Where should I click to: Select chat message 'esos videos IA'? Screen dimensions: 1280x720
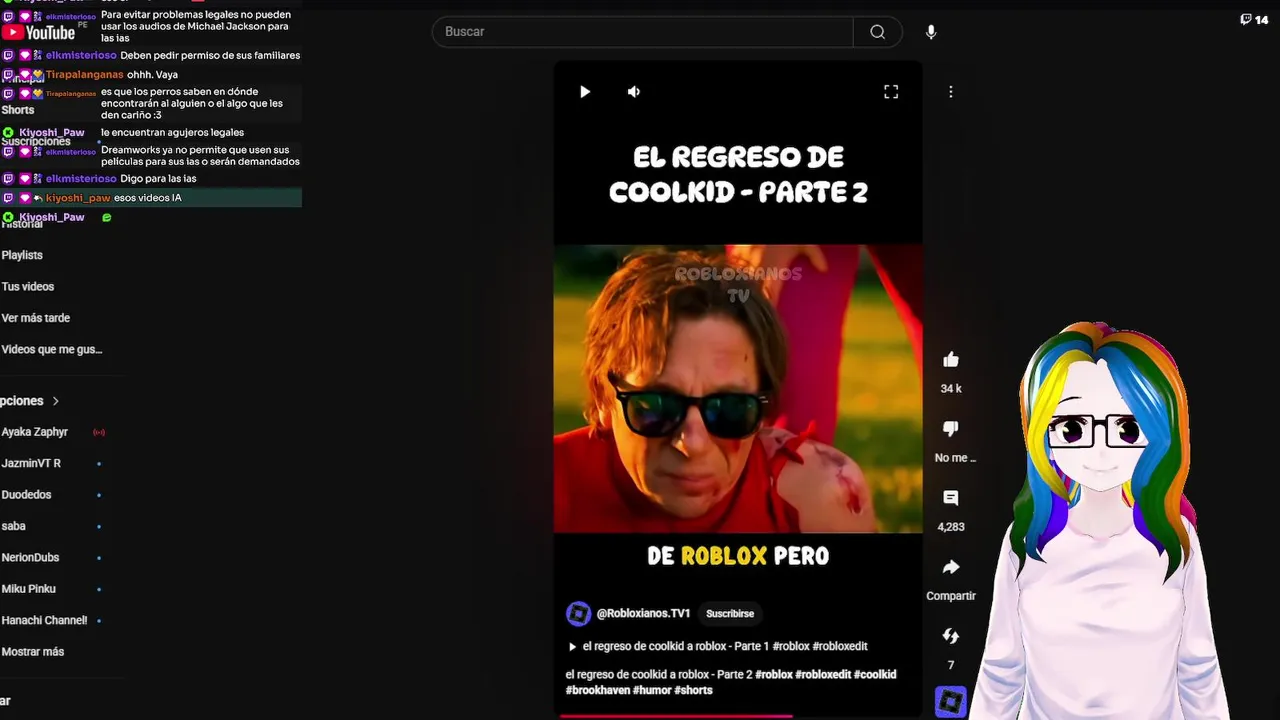[x=148, y=198]
